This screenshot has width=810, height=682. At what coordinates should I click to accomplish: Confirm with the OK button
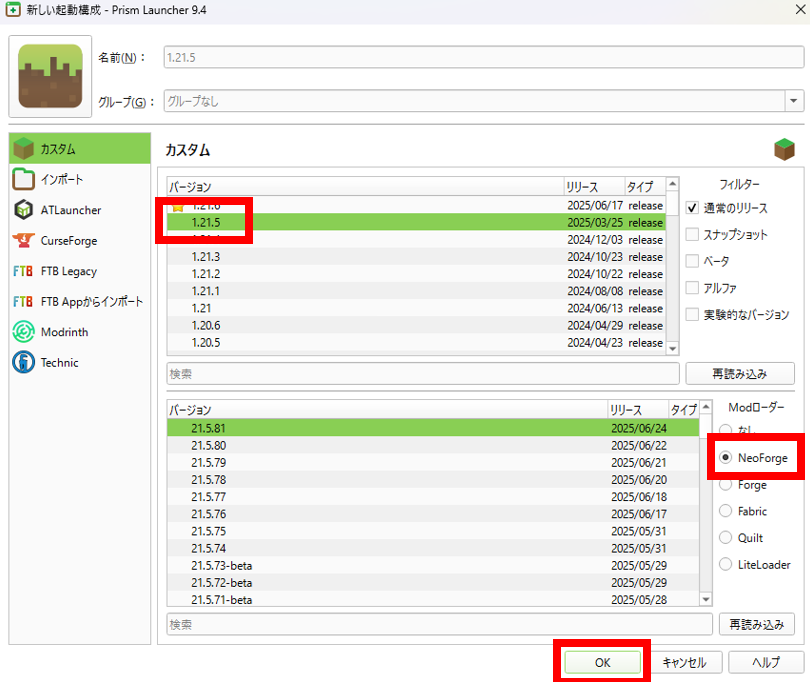click(602, 662)
